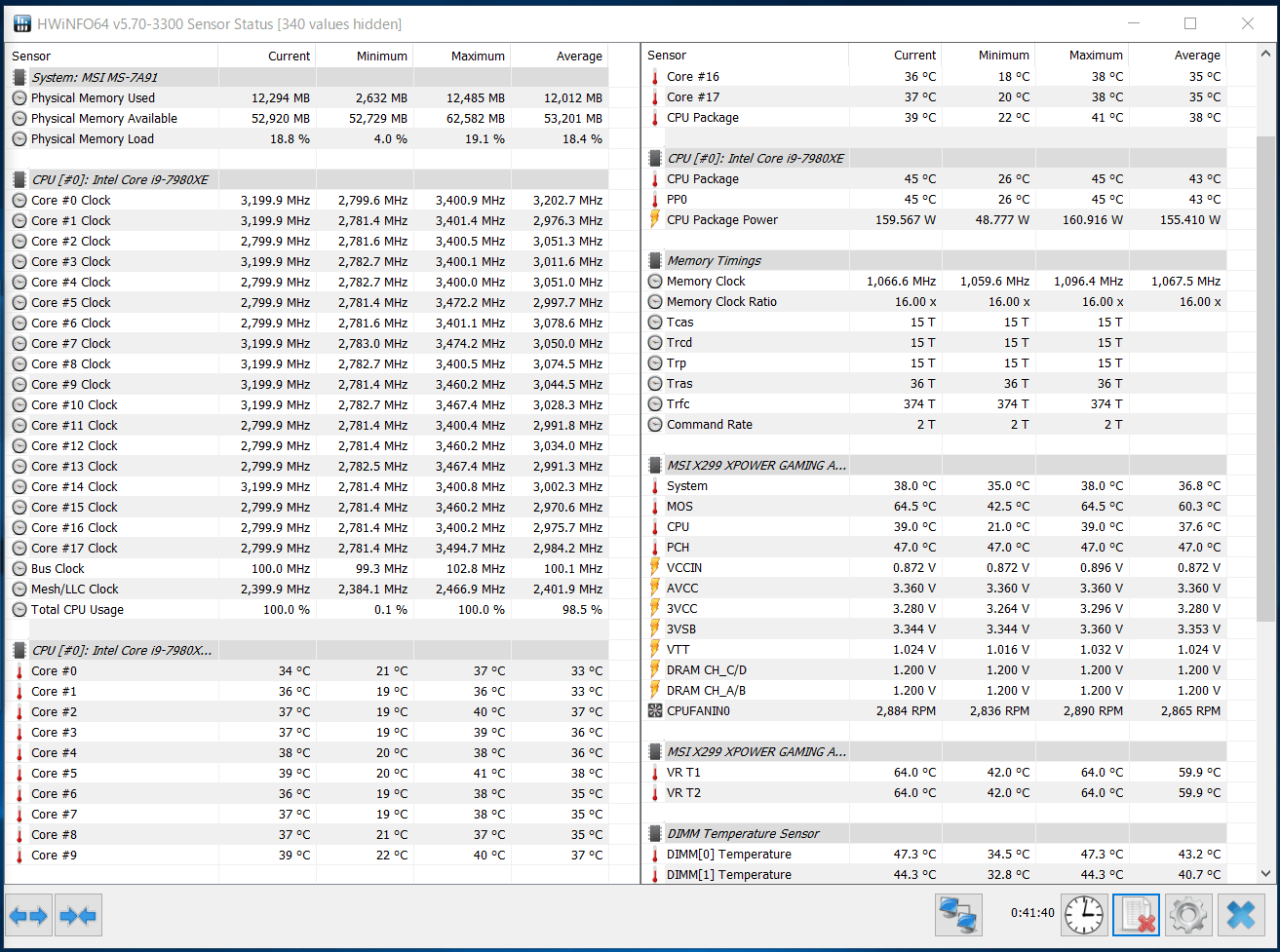
Task: Select the Core #16 temperature row
Action: [x=934, y=76]
